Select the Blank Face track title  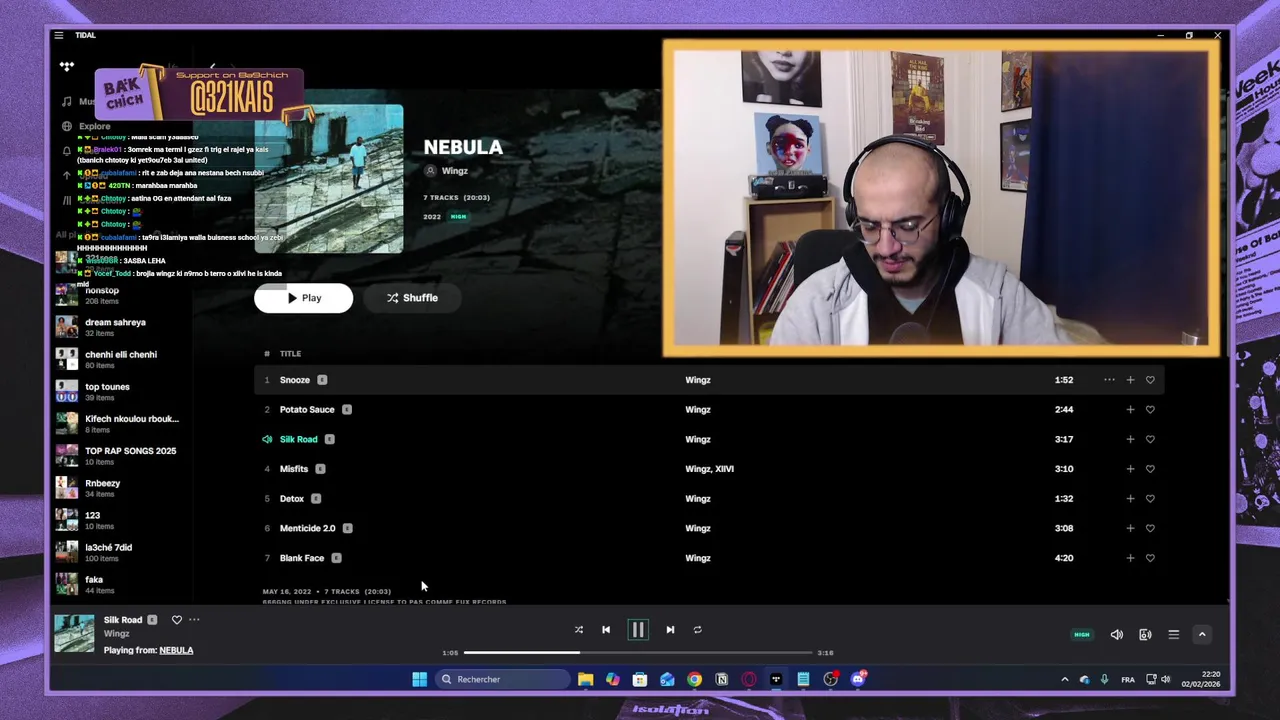[302, 558]
